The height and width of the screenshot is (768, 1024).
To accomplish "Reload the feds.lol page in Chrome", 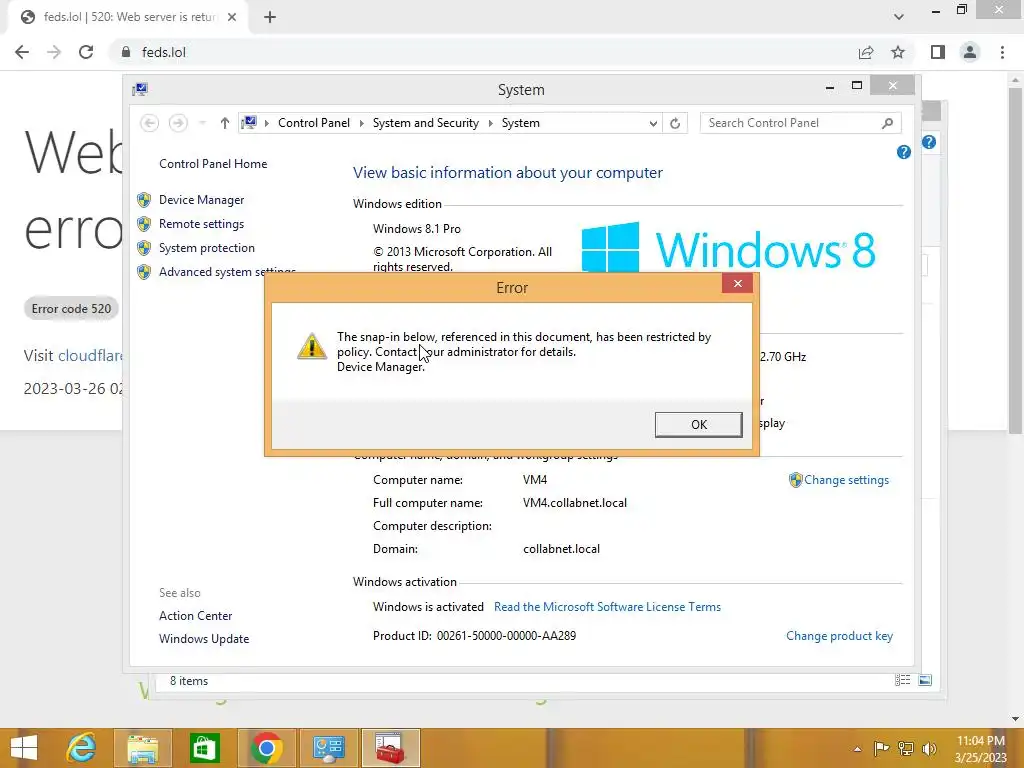I will [x=86, y=52].
